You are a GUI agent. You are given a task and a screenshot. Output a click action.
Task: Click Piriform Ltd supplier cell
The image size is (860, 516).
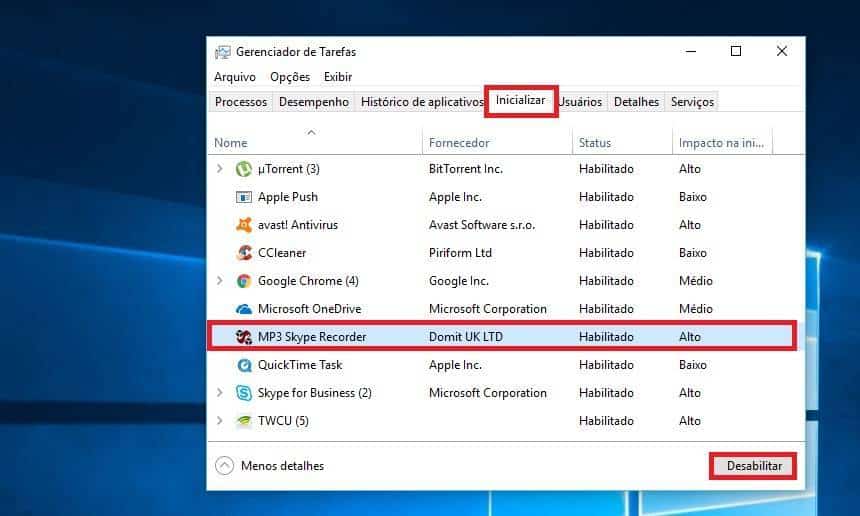tap(460, 253)
